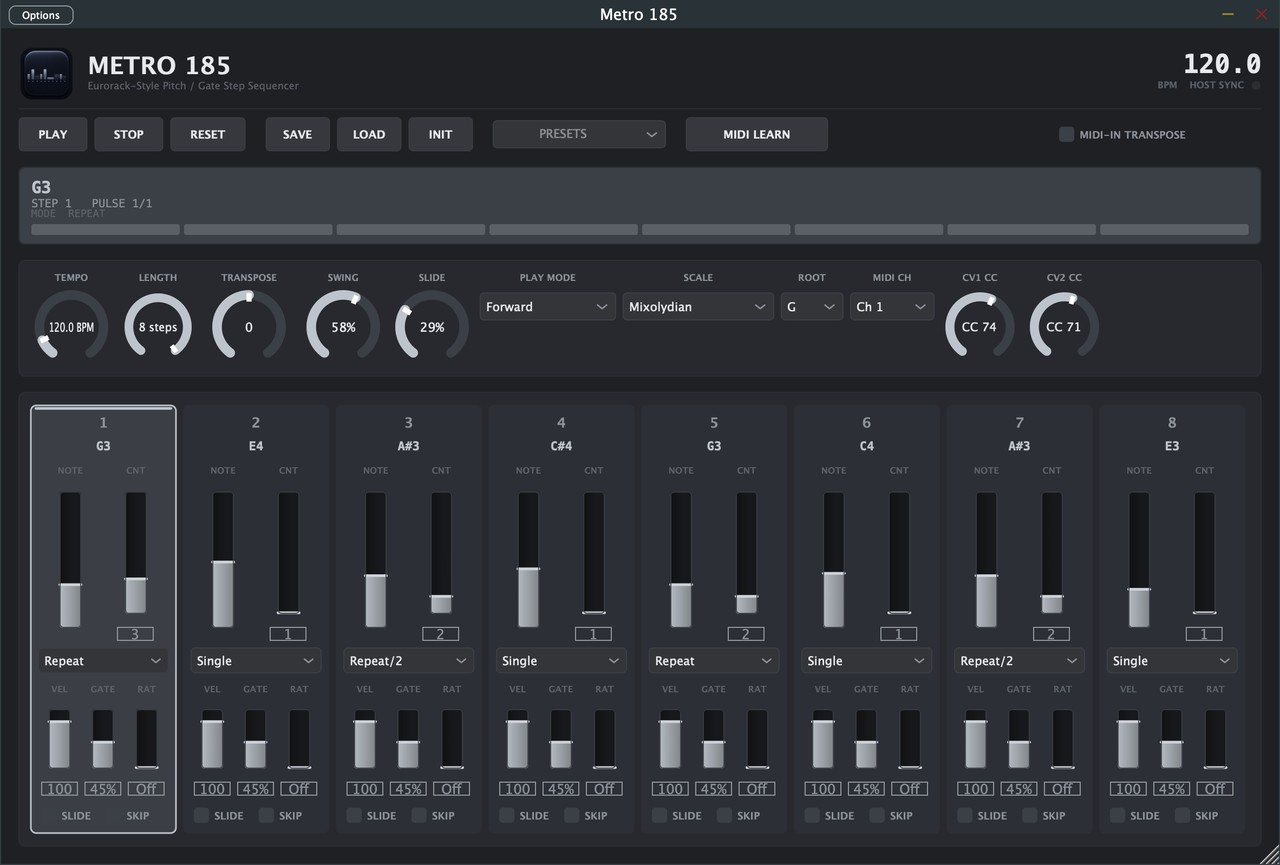The image size is (1280, 865).
Task: Open the Options menu
Action: coord(41,15)
